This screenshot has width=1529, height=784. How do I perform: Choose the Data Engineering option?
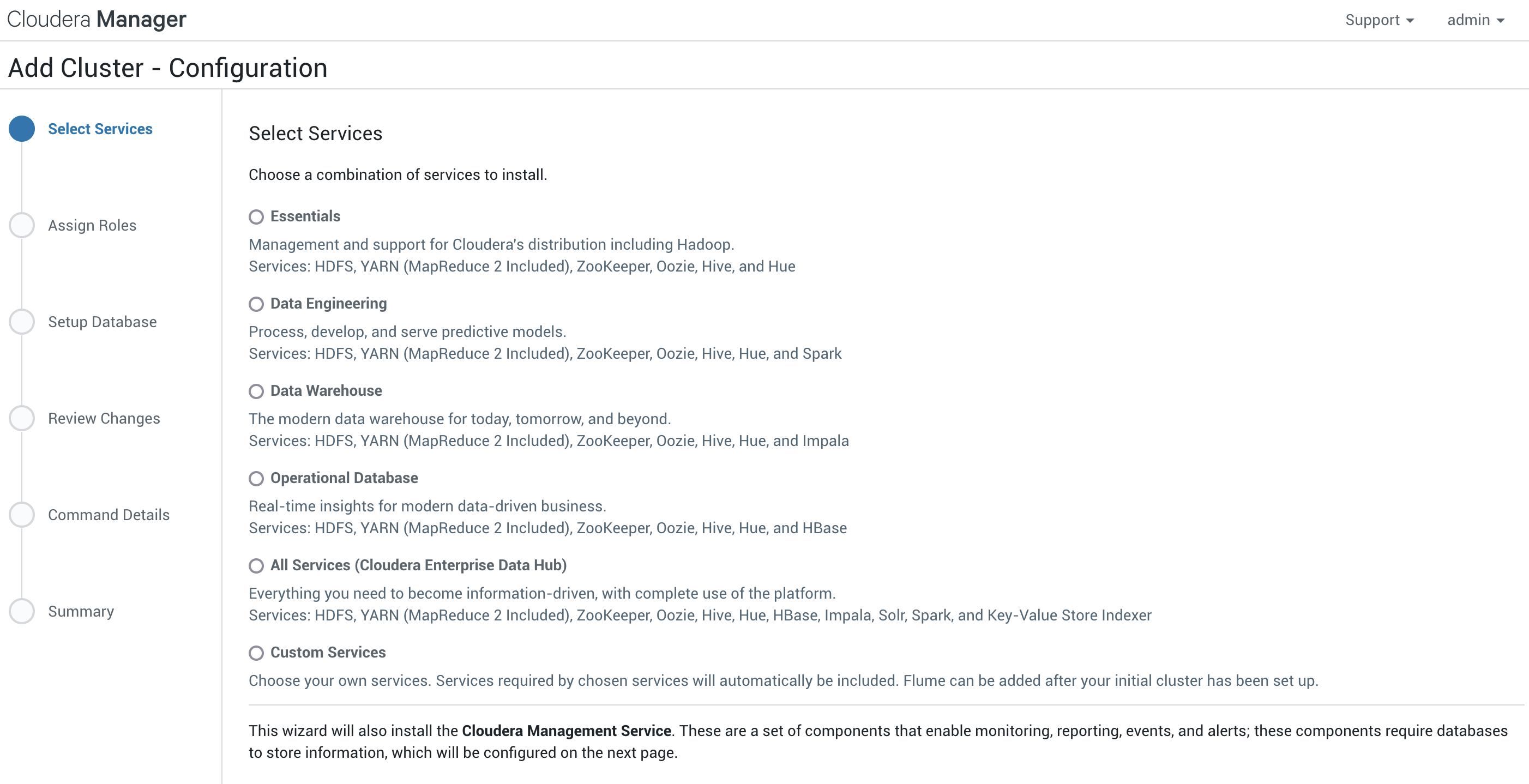(x=256, y=304)
